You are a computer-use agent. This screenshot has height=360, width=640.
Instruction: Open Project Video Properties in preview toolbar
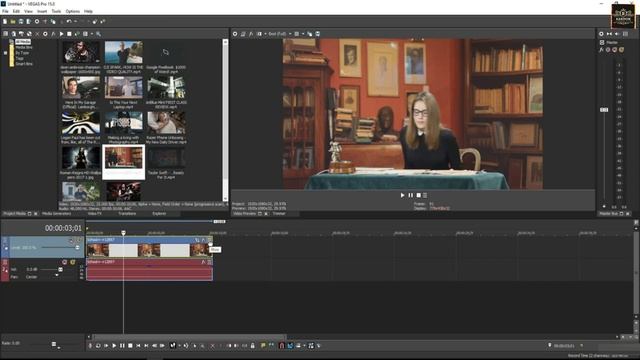tap(235, 34)
